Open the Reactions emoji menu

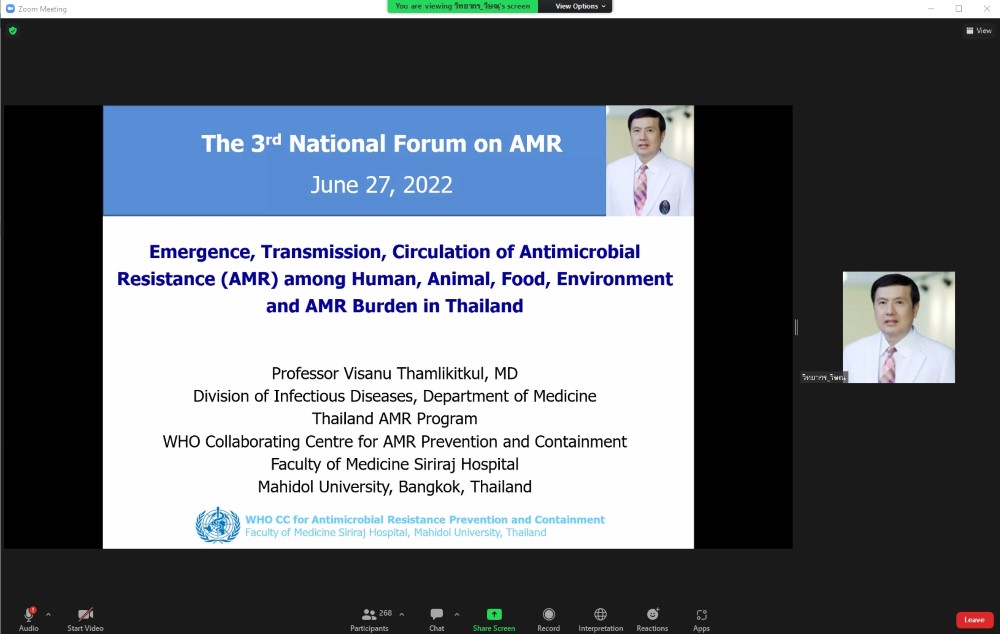(652, 614)
